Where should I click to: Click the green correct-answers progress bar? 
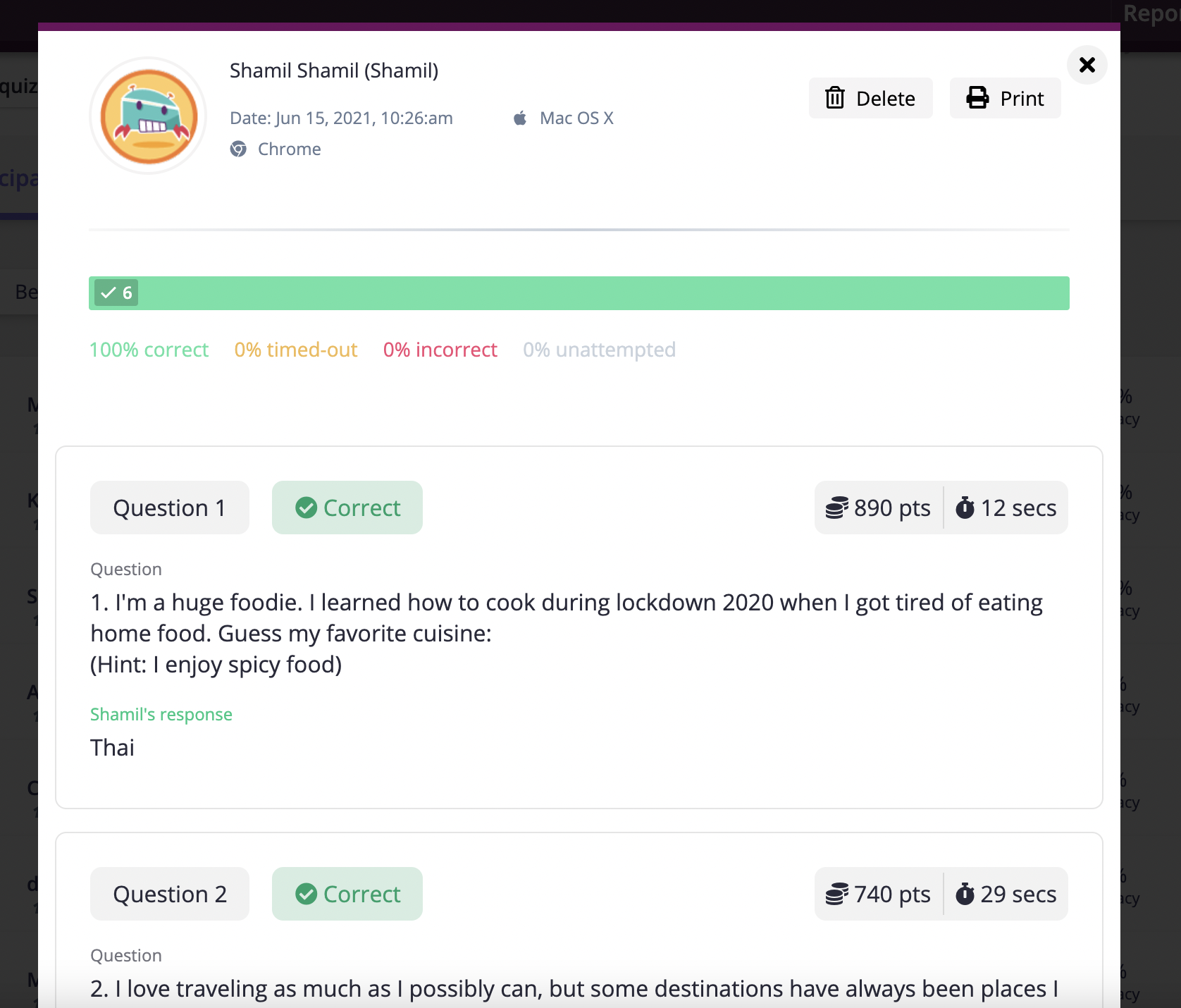tap(579, 293)
